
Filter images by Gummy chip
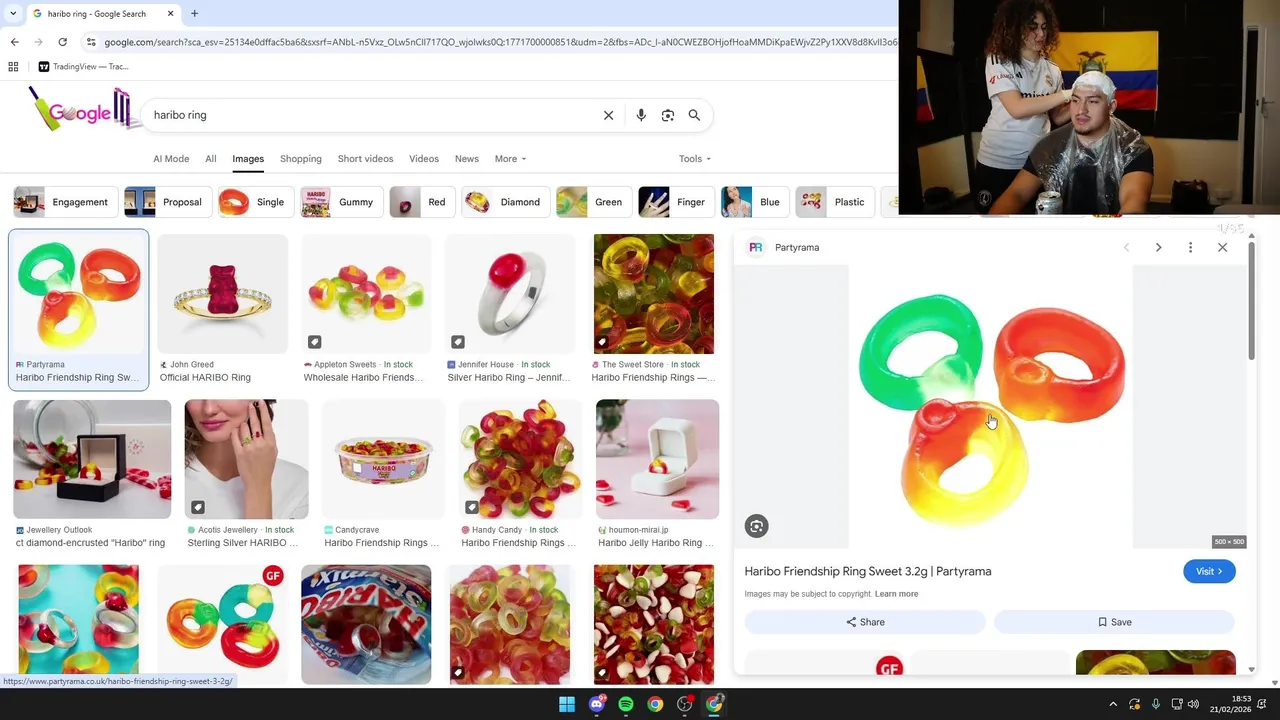coord(340,202)
